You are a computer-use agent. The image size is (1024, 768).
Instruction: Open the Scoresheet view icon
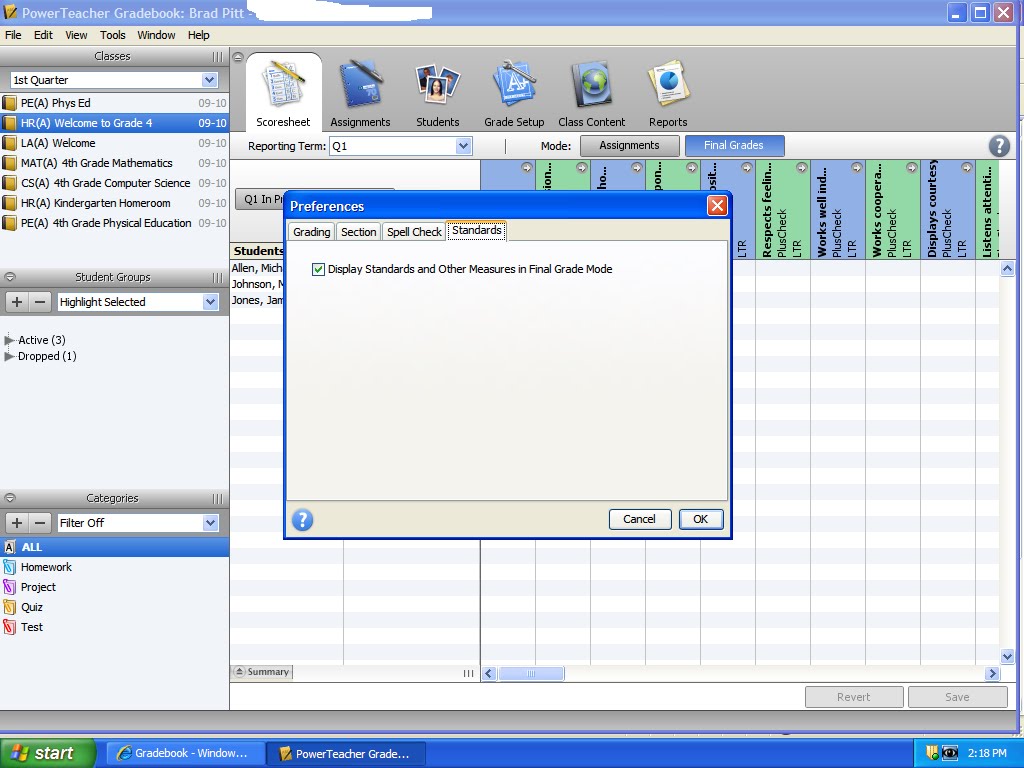[283, 84]
